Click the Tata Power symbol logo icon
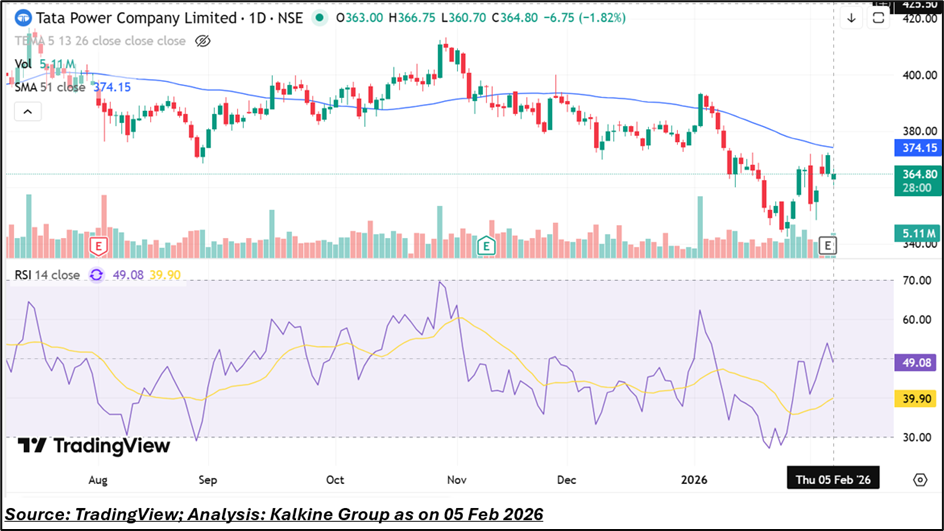944x531 pixels. coord(22,18)
